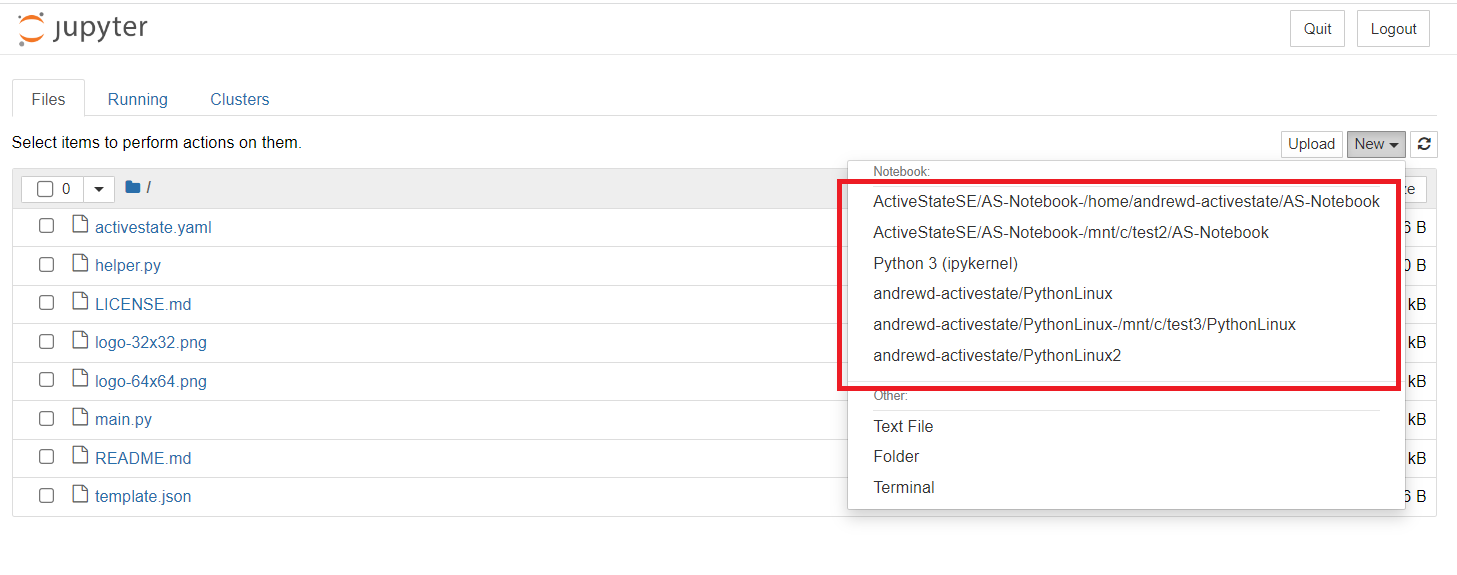Select Terminal from the New menu
1457x575 pixels.
[903, 487]
